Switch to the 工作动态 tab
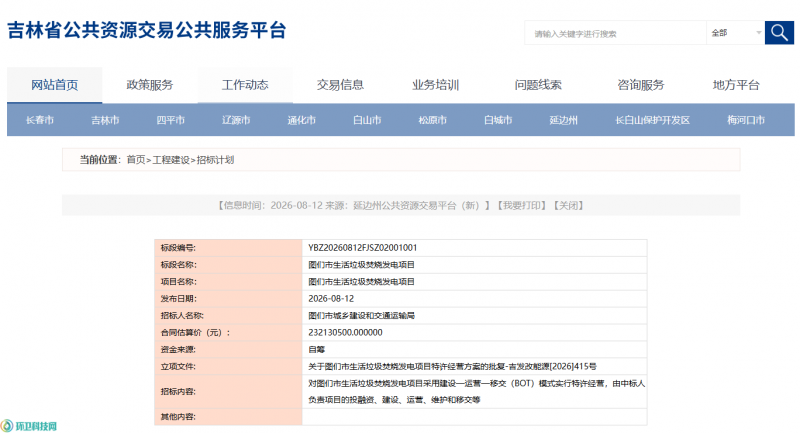Viewport: 800px width, 433px height. click(x=245, y=85)
